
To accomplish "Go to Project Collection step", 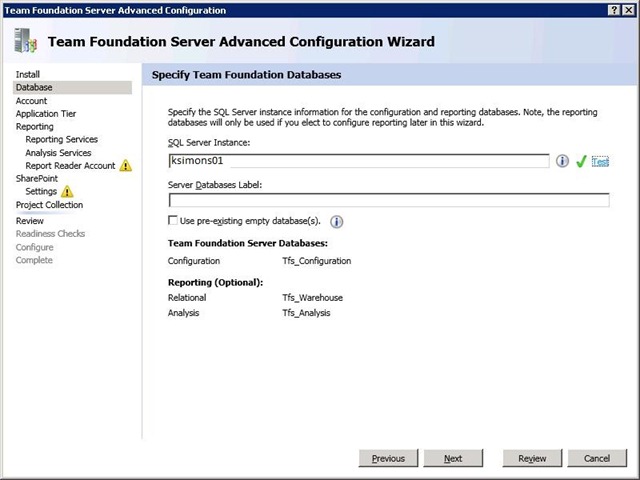I will tap(49, 204).
